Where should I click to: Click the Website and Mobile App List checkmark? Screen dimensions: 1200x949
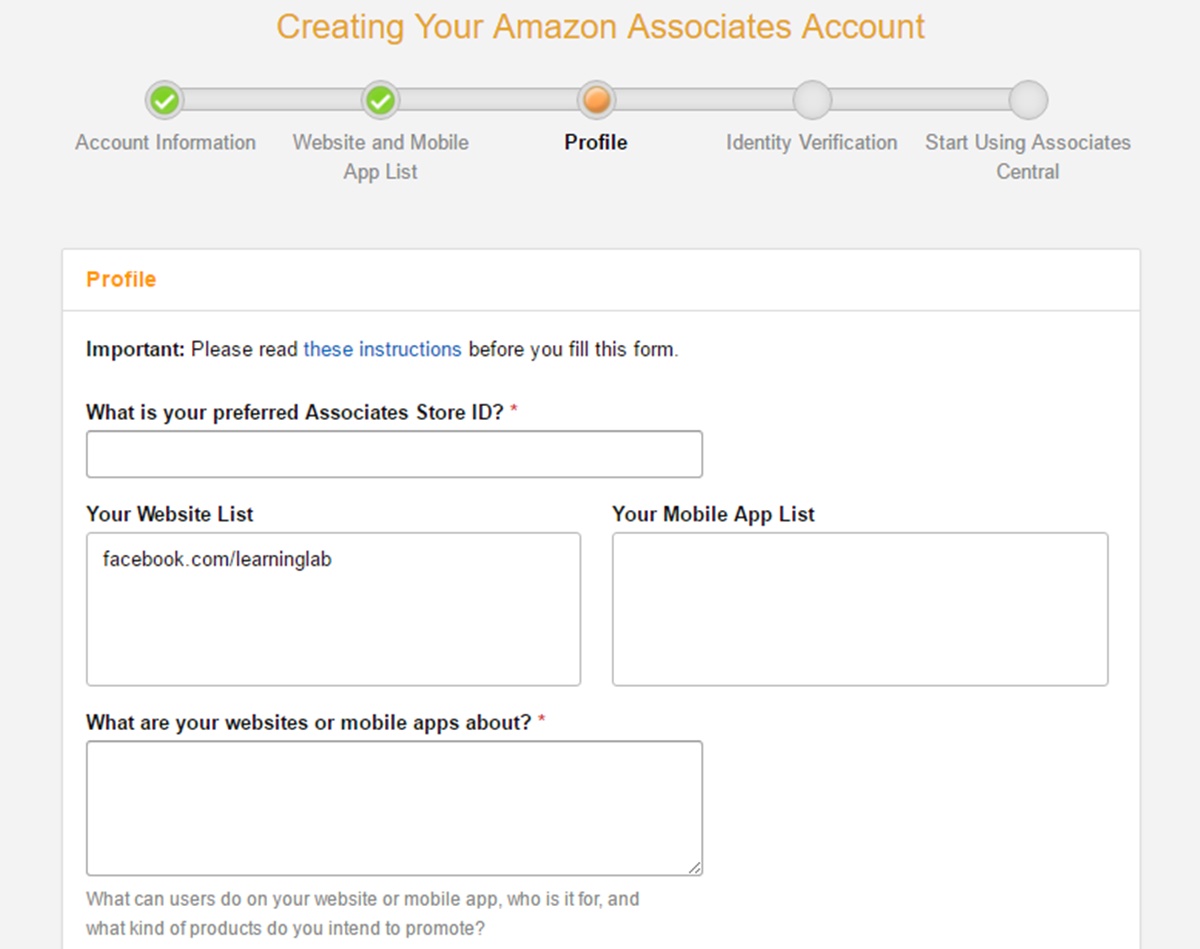click(x=380, y=100)
